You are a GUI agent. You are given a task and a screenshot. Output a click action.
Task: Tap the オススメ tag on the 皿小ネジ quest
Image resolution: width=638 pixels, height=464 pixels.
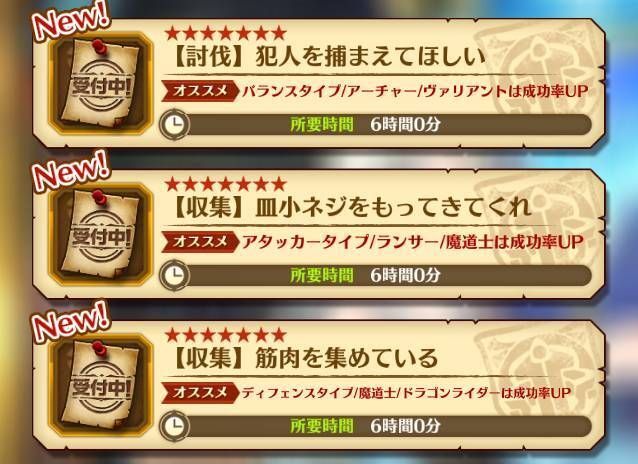click(199, 242)
